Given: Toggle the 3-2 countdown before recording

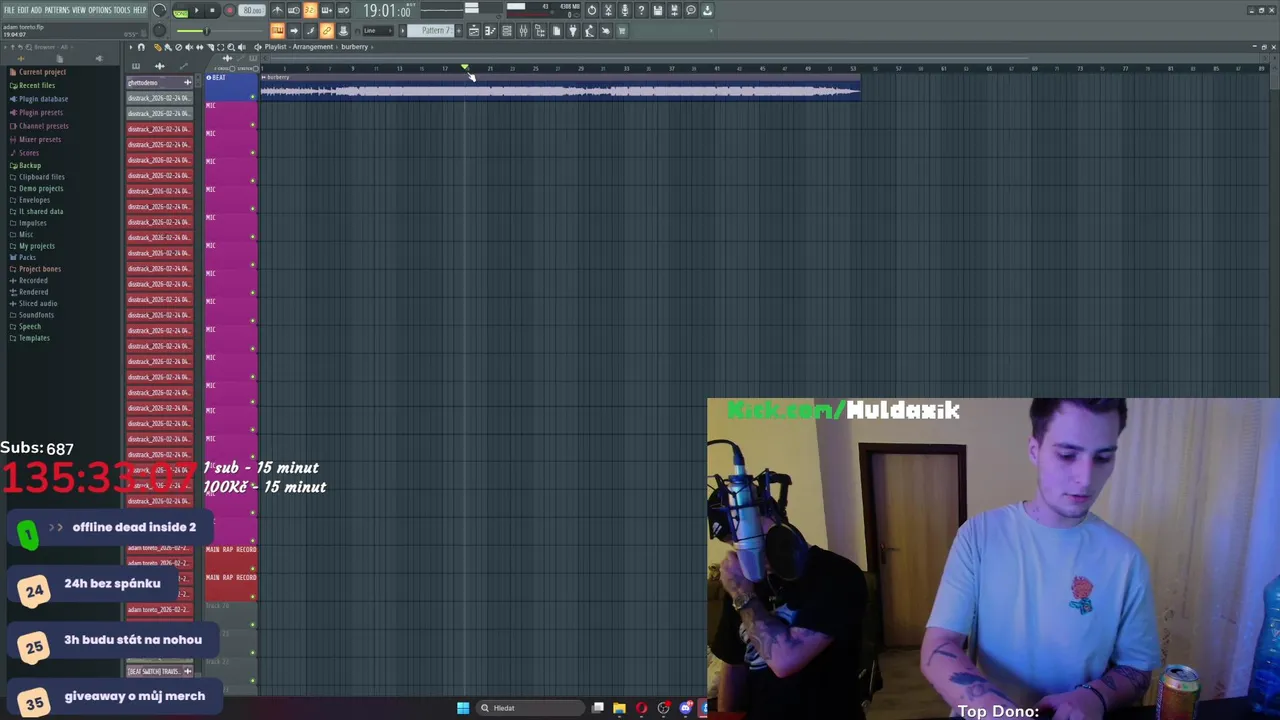Looking at the screenshot, I should [310, 10].
